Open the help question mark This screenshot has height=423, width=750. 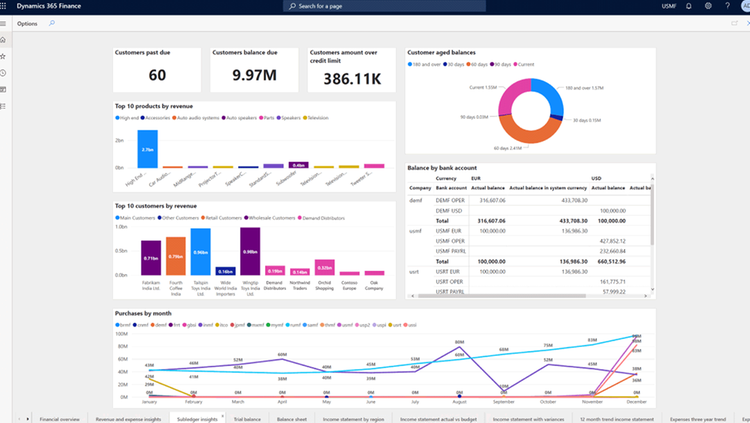[727, 6]
